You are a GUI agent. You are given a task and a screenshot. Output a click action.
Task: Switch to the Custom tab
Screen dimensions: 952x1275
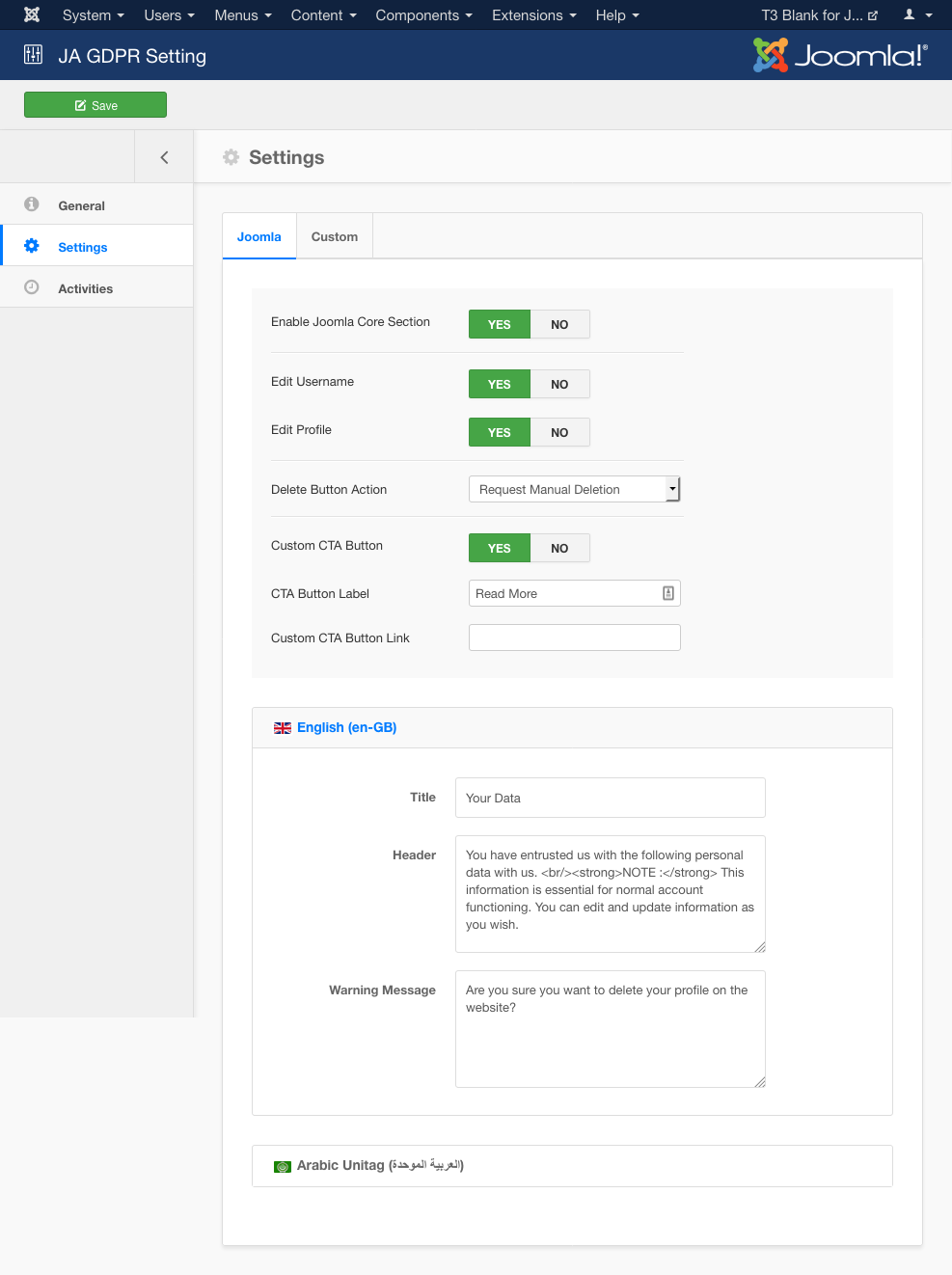click(x=334, y=235)
